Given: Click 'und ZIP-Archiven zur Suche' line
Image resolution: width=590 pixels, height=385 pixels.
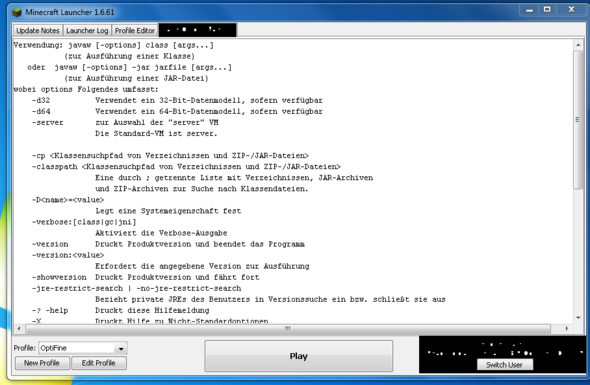Looking at the screenshot, I should pos(202,189).
